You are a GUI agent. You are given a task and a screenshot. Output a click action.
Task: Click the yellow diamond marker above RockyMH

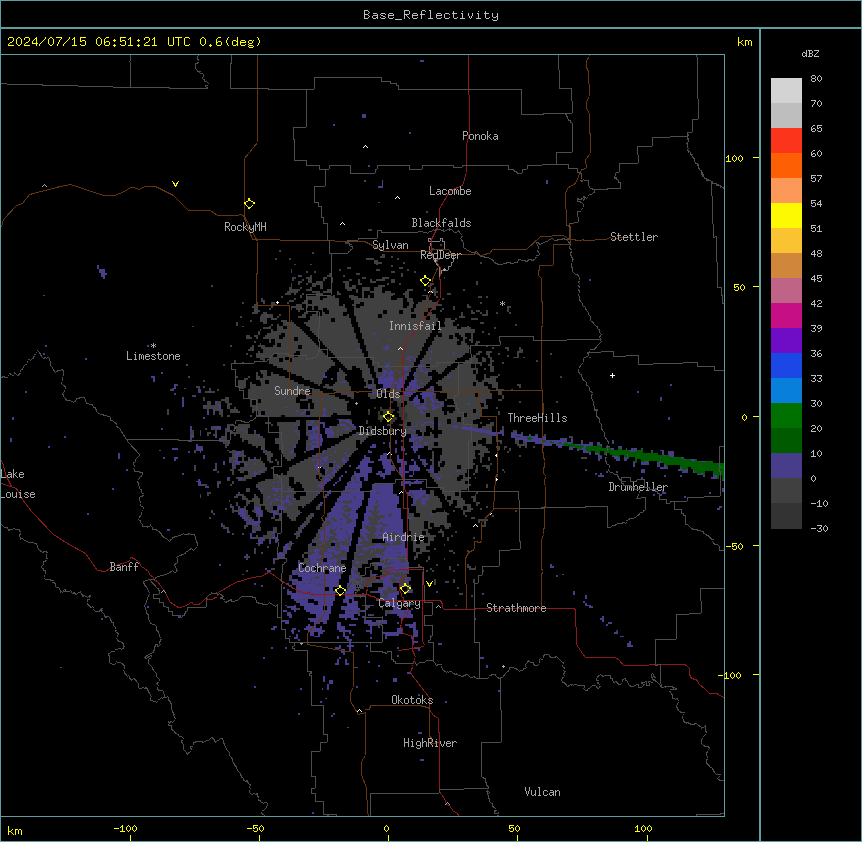[x=249, y=204]
